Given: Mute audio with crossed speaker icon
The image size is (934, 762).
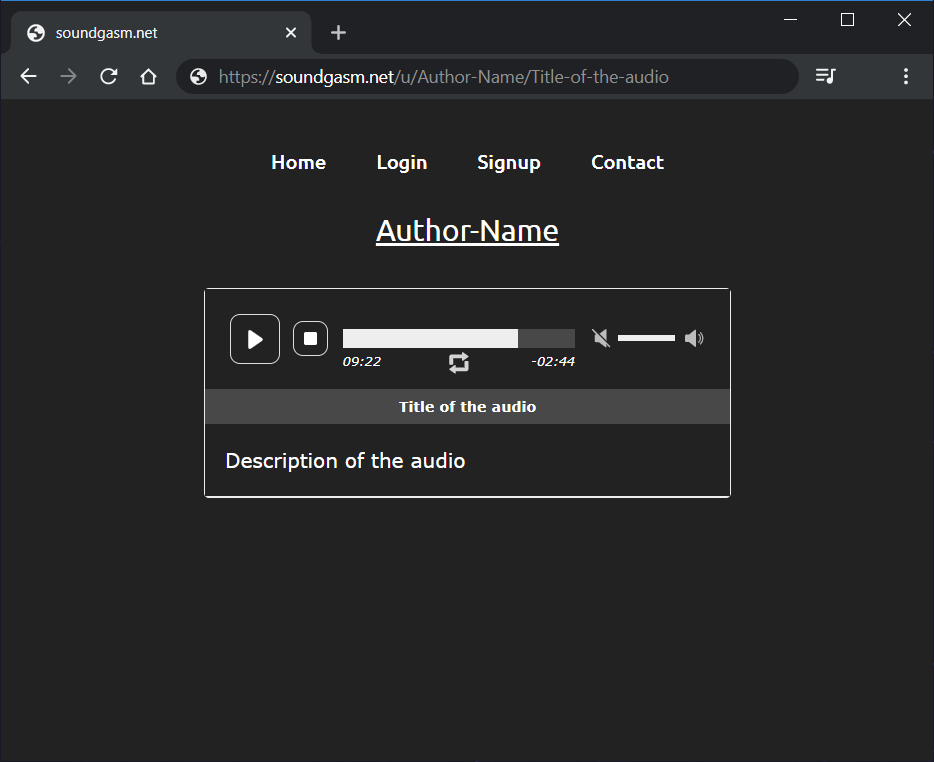Looking at the screenshot, I should point(601,338).
